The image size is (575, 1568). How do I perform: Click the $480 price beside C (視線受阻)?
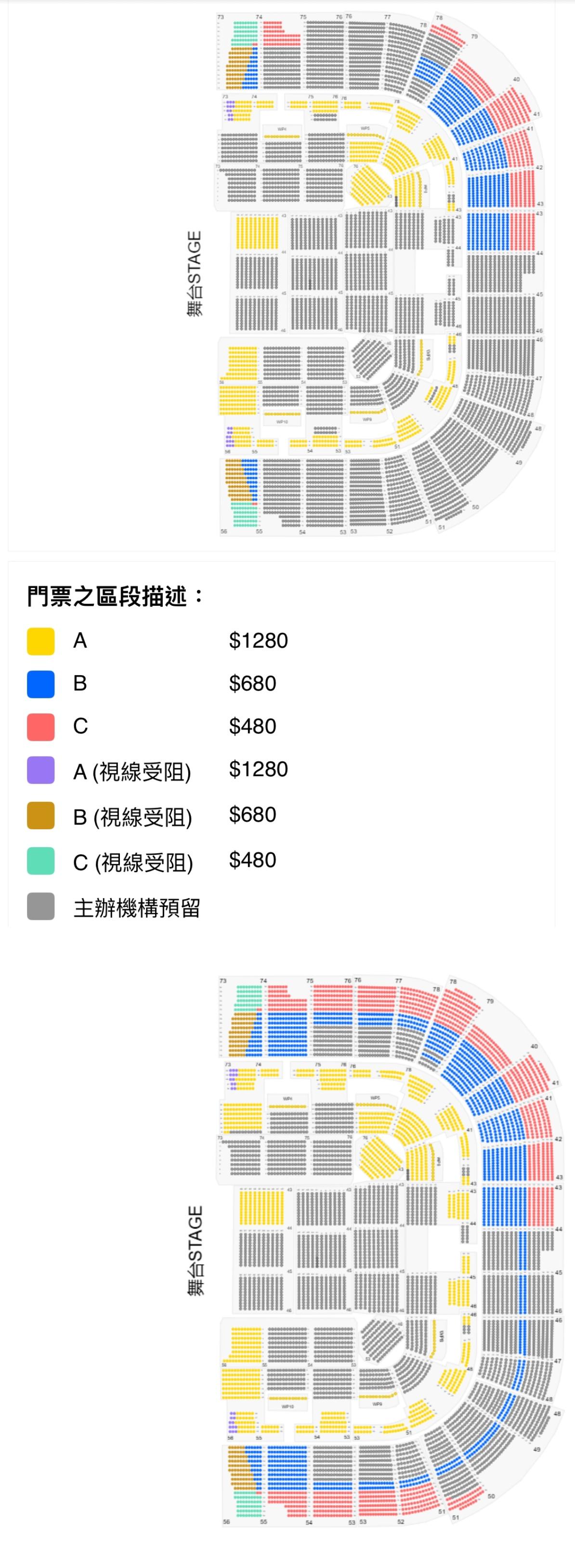(x=252, y=860)
